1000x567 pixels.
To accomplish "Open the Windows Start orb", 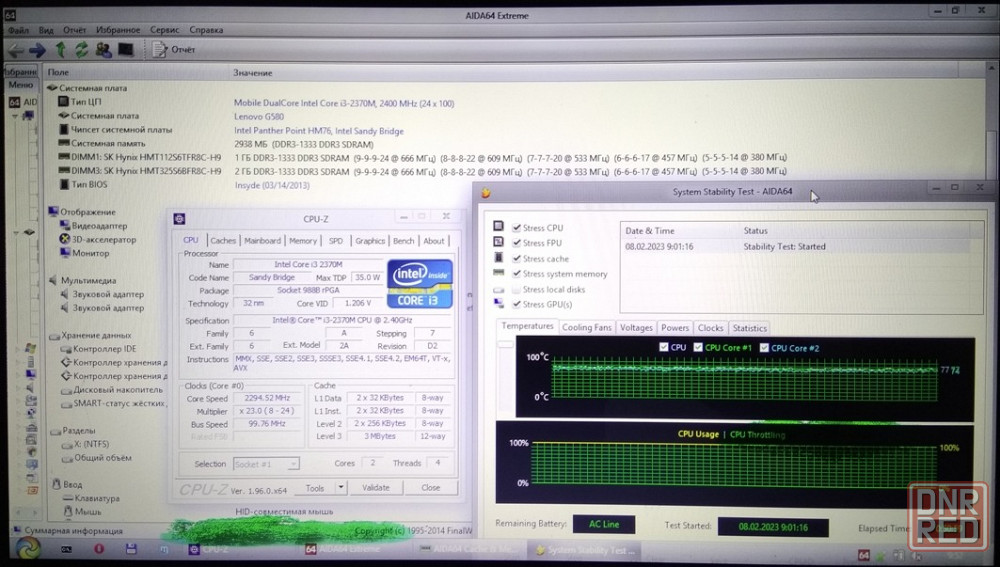I will [27, 549].
